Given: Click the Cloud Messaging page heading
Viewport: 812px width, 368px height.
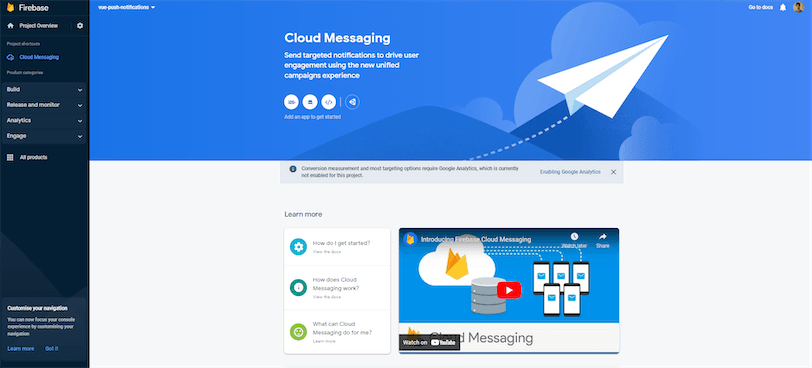Looking at the screenshot, I should click(337, 38).
